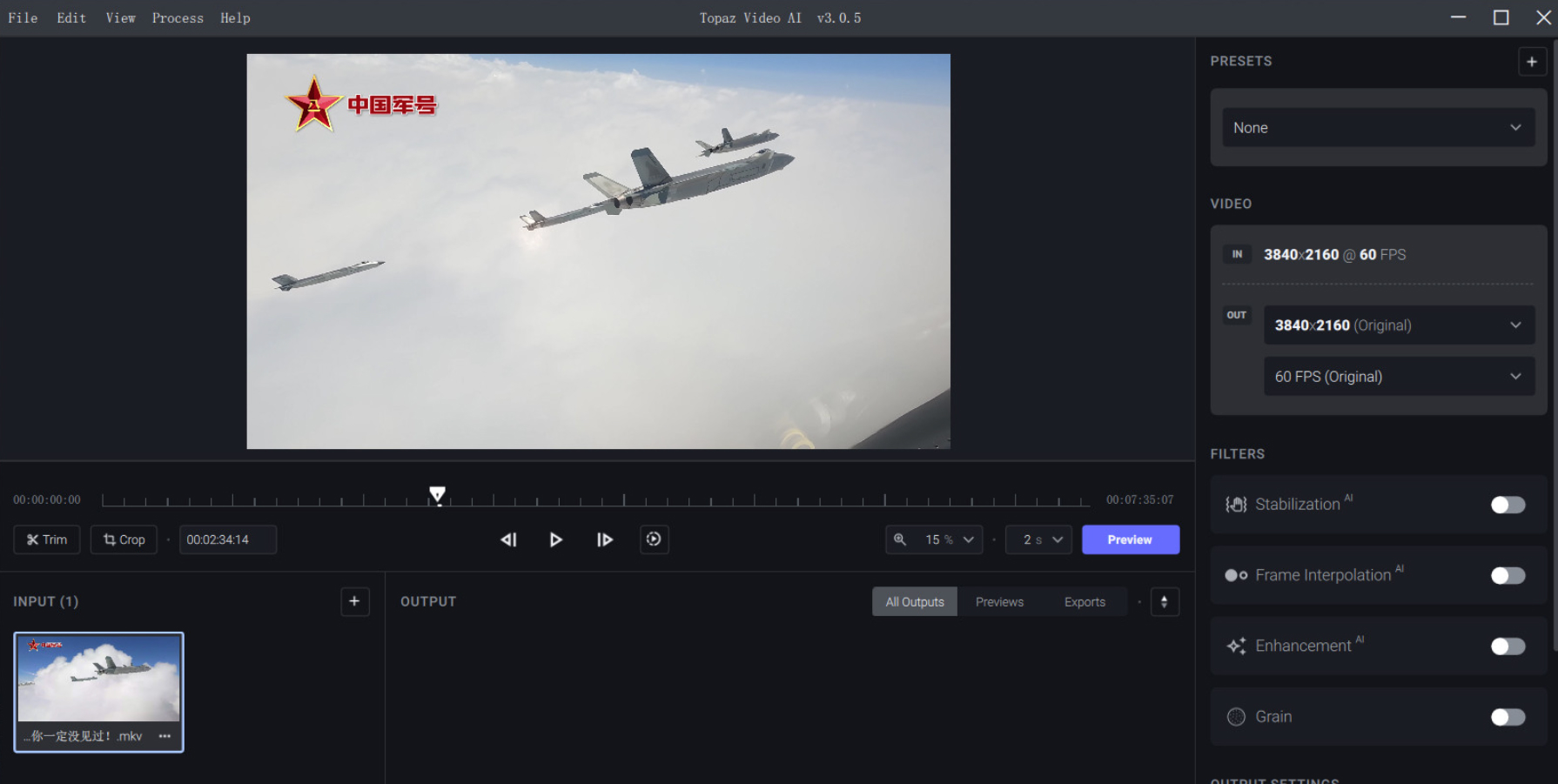Click the loop playback icon
The height and width of the screenshot is (784, 1558).
pos(654,539)
